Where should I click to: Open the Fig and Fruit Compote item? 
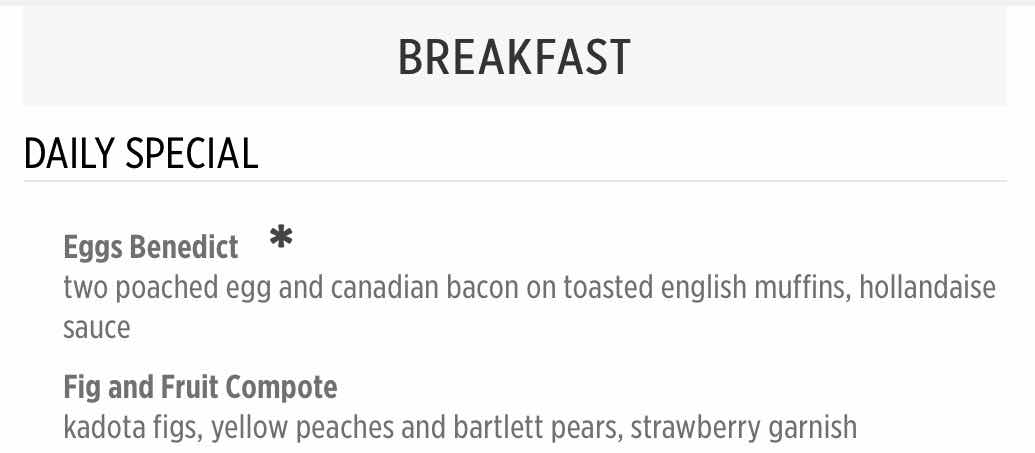click(200, 388)
